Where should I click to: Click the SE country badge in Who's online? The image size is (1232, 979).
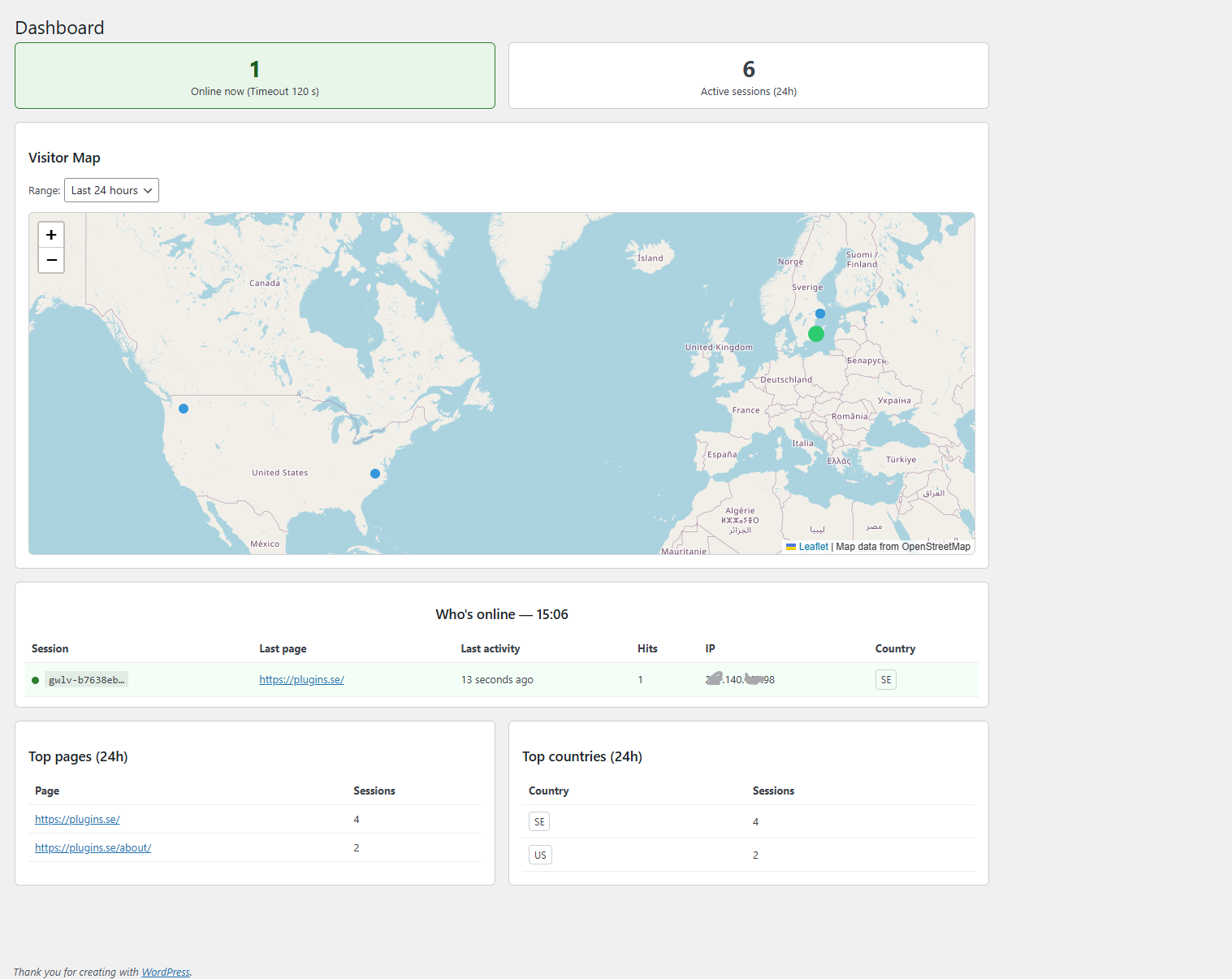coord(885,680)
